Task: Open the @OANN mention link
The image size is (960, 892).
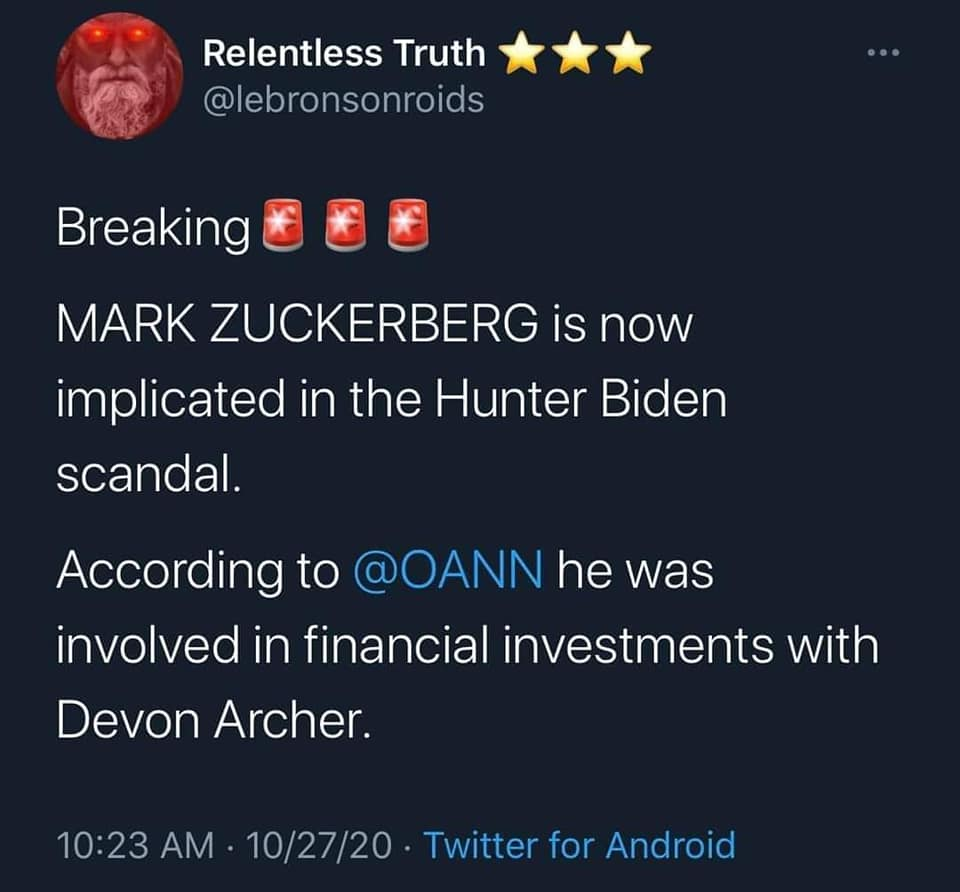Action: coord(448,570)
